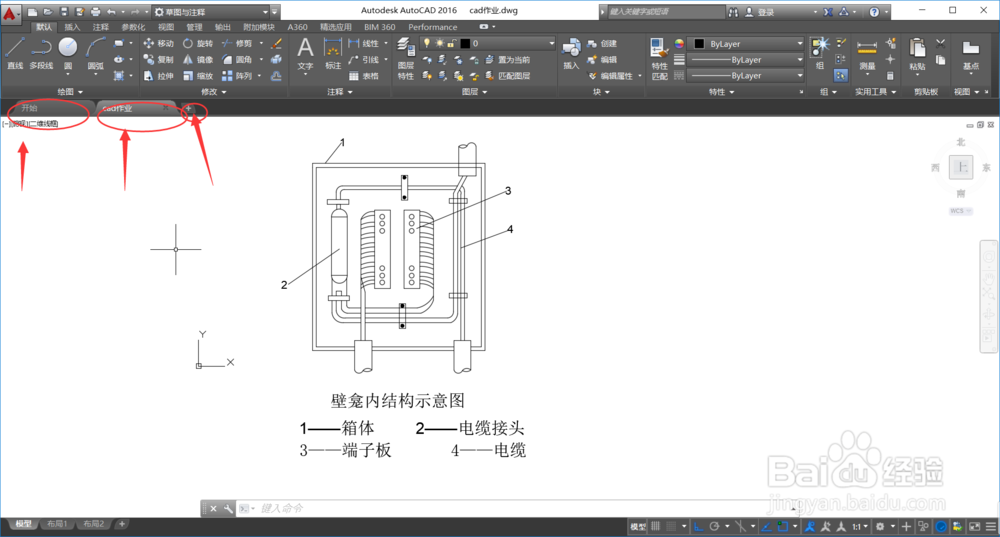Toggle Ortho mode in status bar
This screenshot has height=537, width=1000.
click(x=698, y=526)
